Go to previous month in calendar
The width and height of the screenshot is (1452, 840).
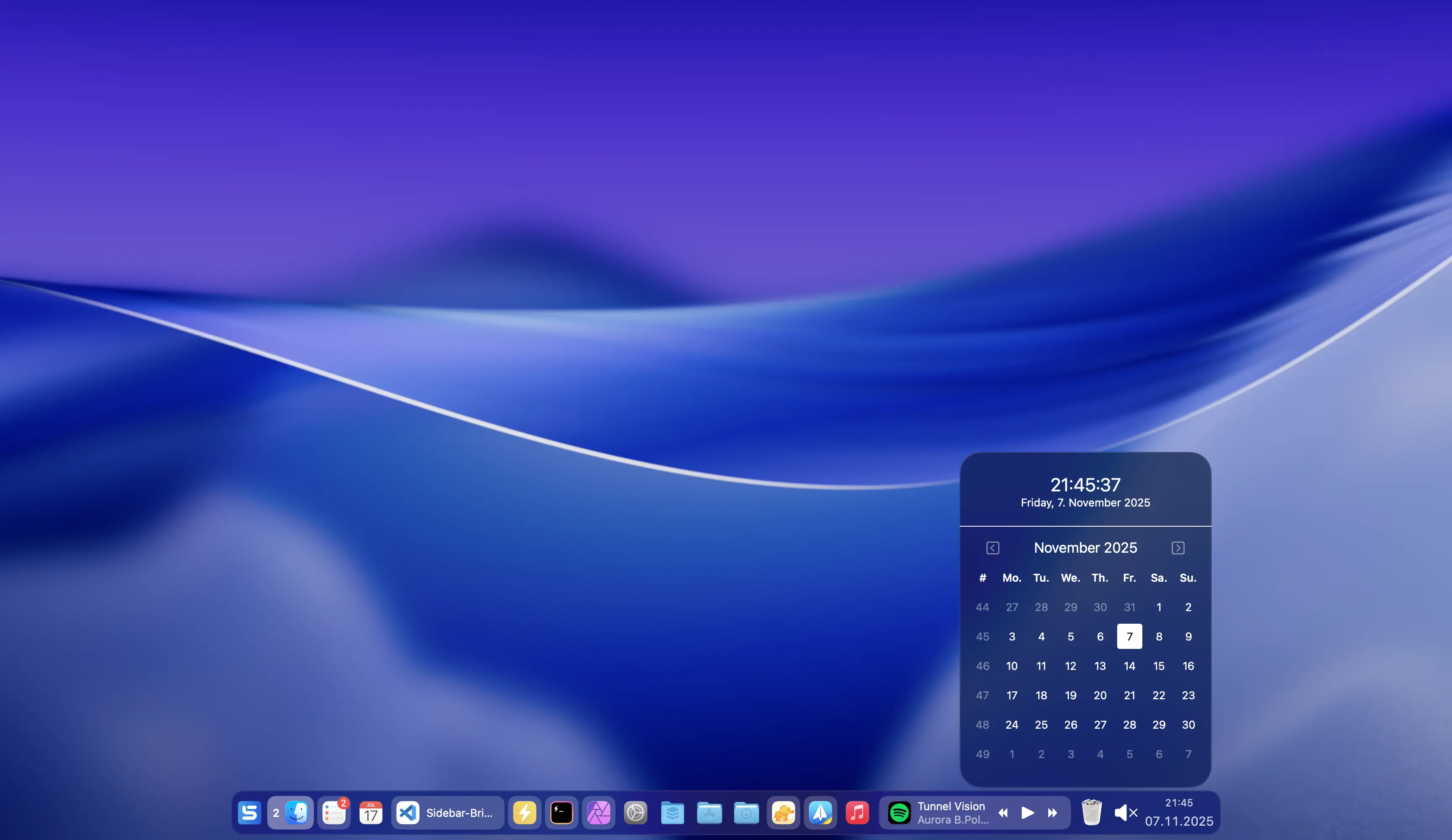[992, 548]
